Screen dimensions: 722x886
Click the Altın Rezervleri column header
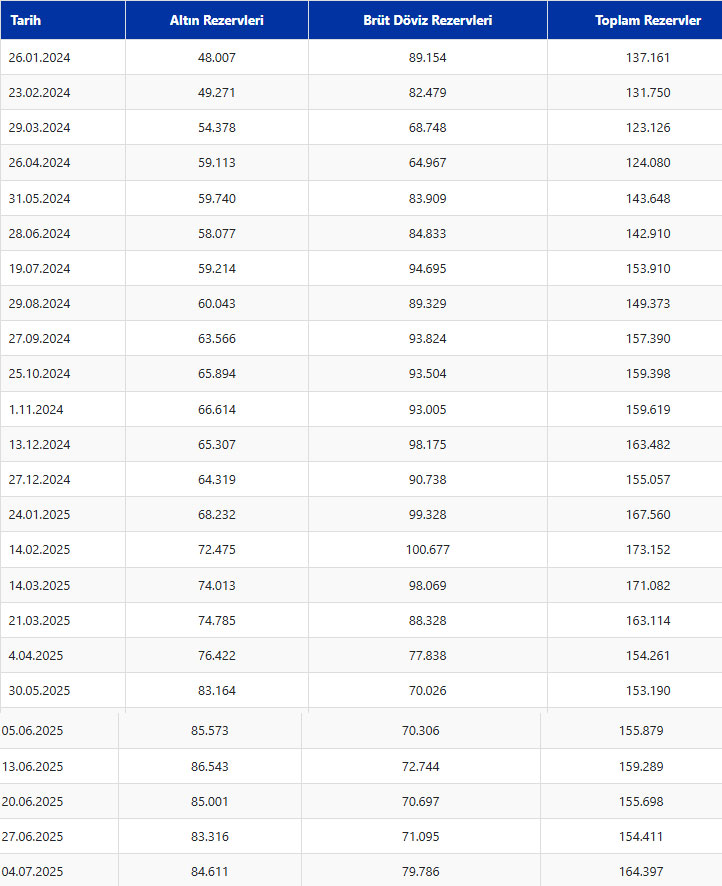click(217, 20)
